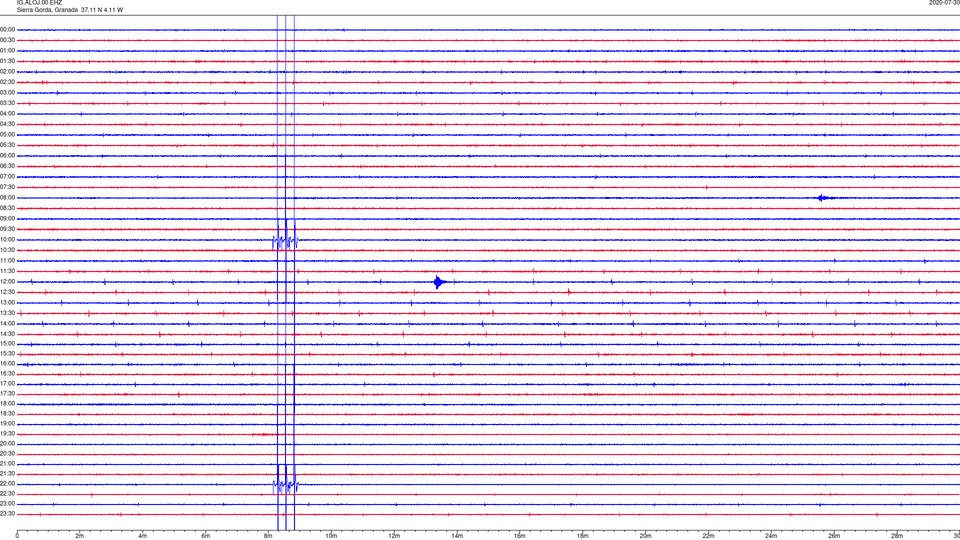Screen dimensions: 960x540
Task: Select the 20:00 trace time label
Action: [7, 444]
